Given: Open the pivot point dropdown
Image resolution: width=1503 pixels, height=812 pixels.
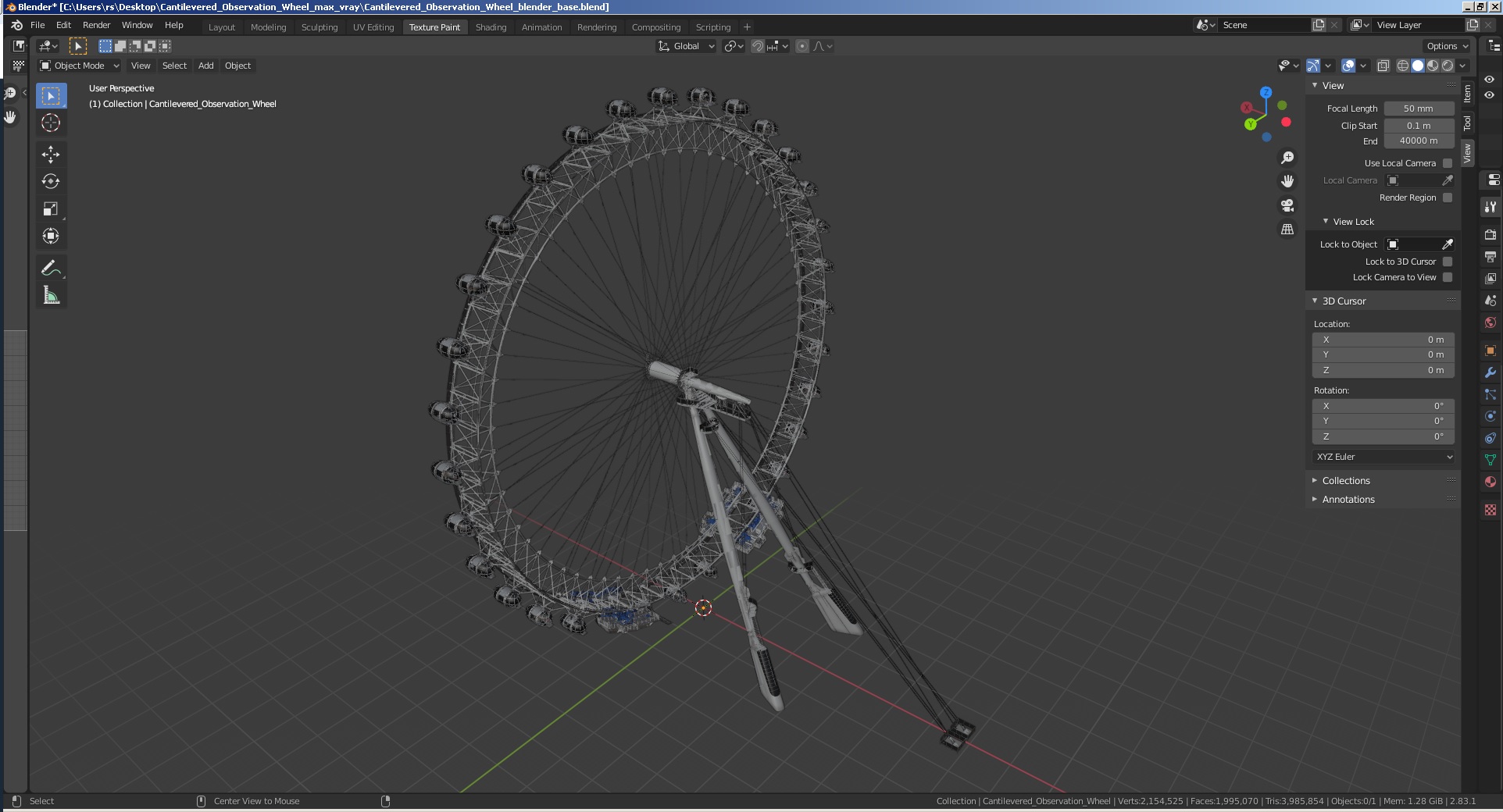Looking at the screenshot, I should (x=734, y=46).
